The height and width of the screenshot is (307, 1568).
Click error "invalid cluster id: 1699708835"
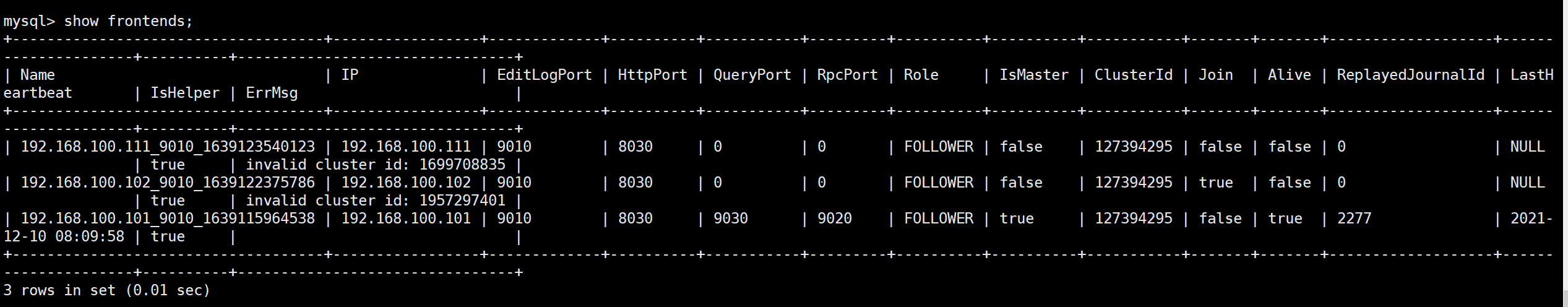[376, 165]
